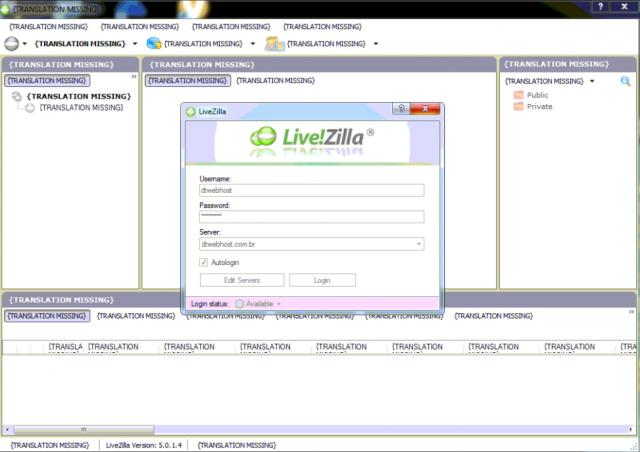The image size is (640, 452).
Task: Click the magnifier search icon in the right panel
Action: pyautogui.click(x=625, y=81)
